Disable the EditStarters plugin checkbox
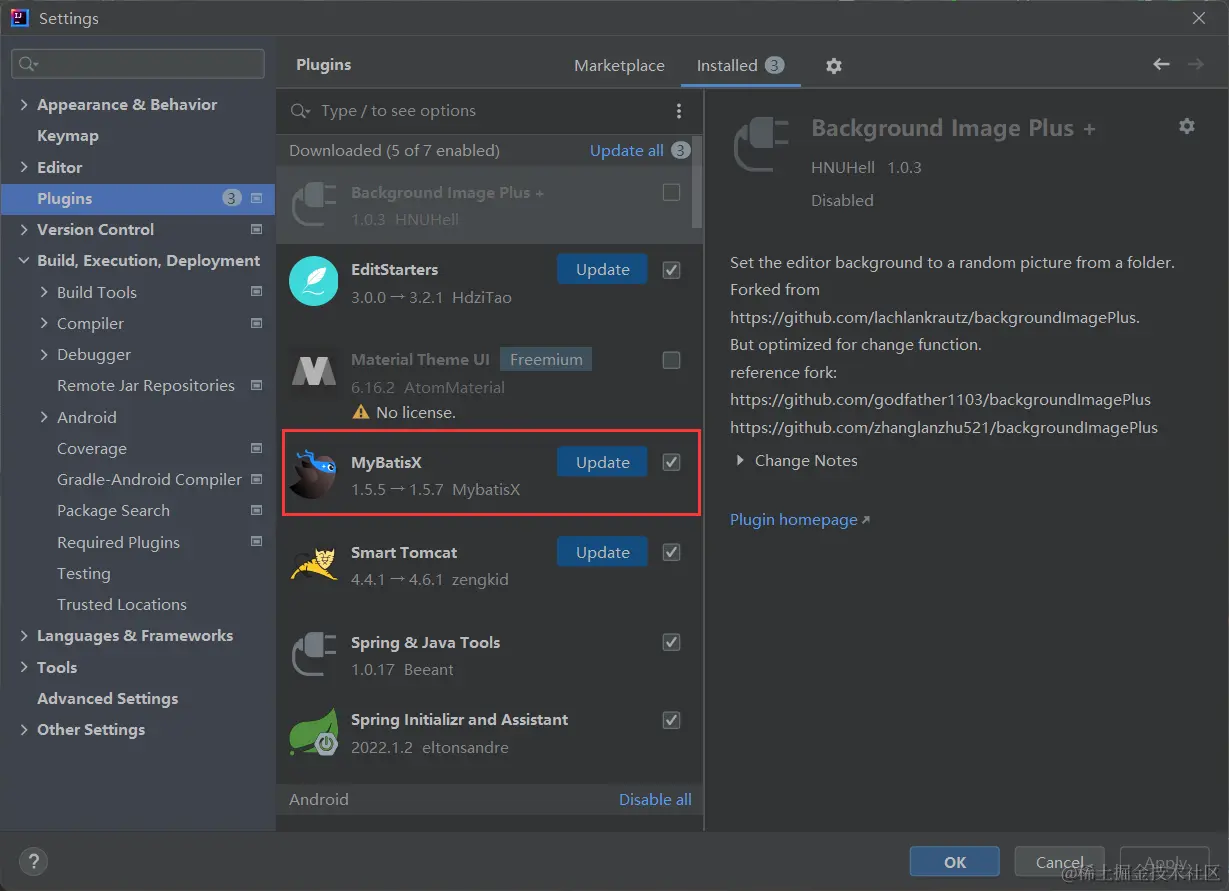Image resolution: width=1229 pixels, height=891 pixels. (x=672, y=270)
